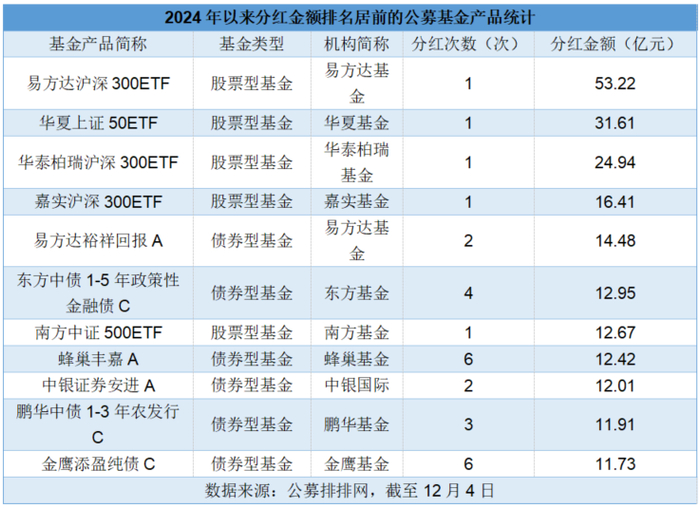700x508 pixels.
Task: Click the fund name 华泰柏瑞沪深300ETF
Action: (98, 162)
